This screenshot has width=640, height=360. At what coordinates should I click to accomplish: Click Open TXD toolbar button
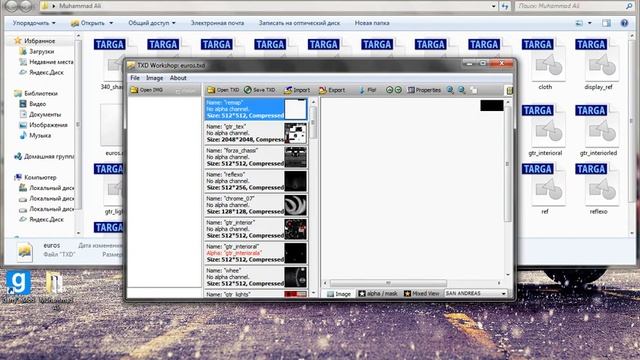coord(223,90)
